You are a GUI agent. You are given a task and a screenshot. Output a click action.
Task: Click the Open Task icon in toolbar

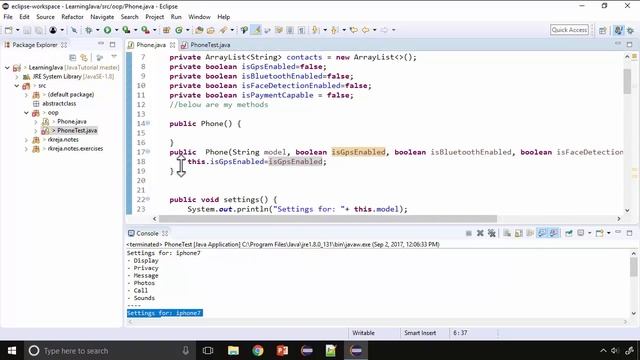point(211,30)
